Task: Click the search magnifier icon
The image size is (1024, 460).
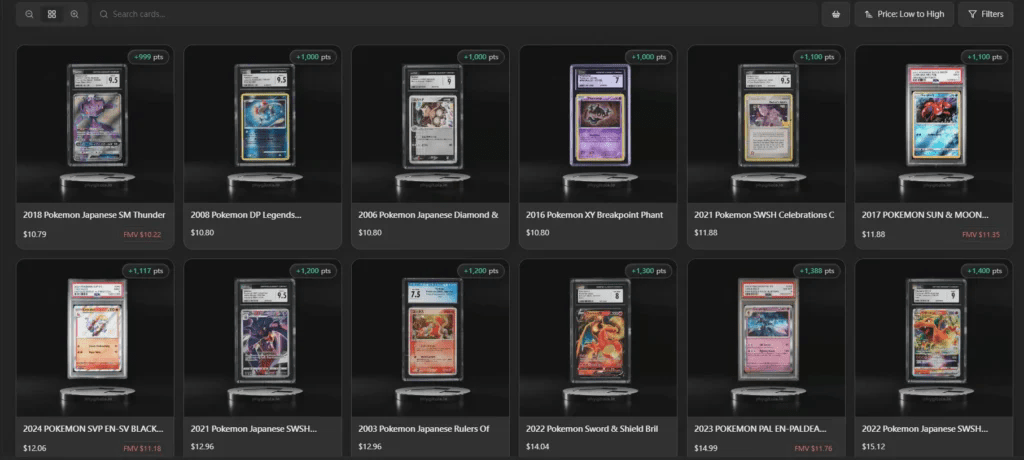Action: point(104,14)
